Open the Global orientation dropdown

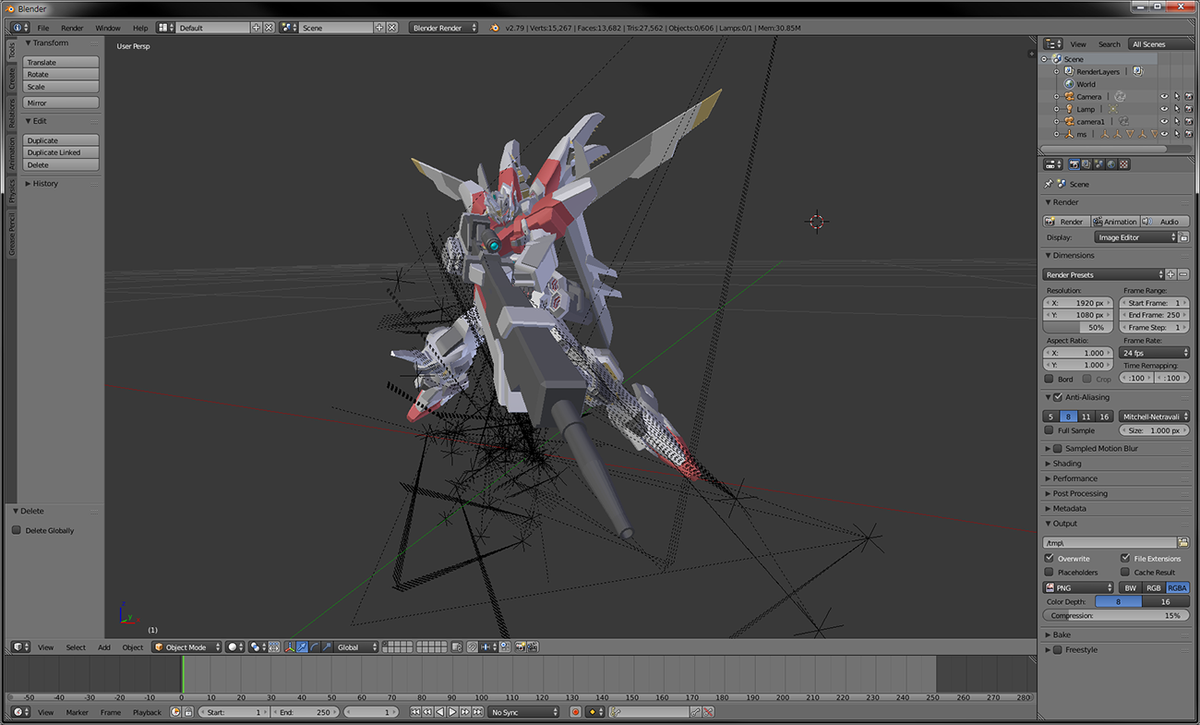[x=356, y=647]
